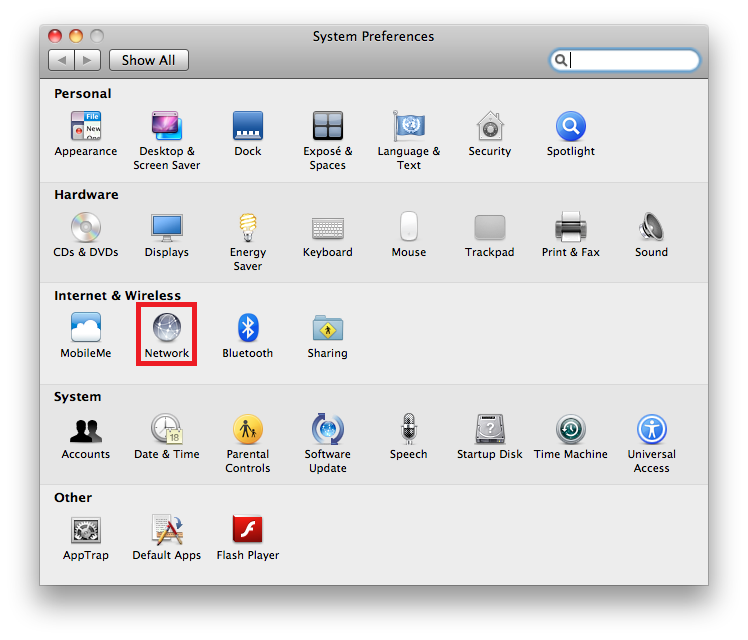Open the Time Machine preference pane
Viewport: 748px width, 640px height.
pos(570,430)
